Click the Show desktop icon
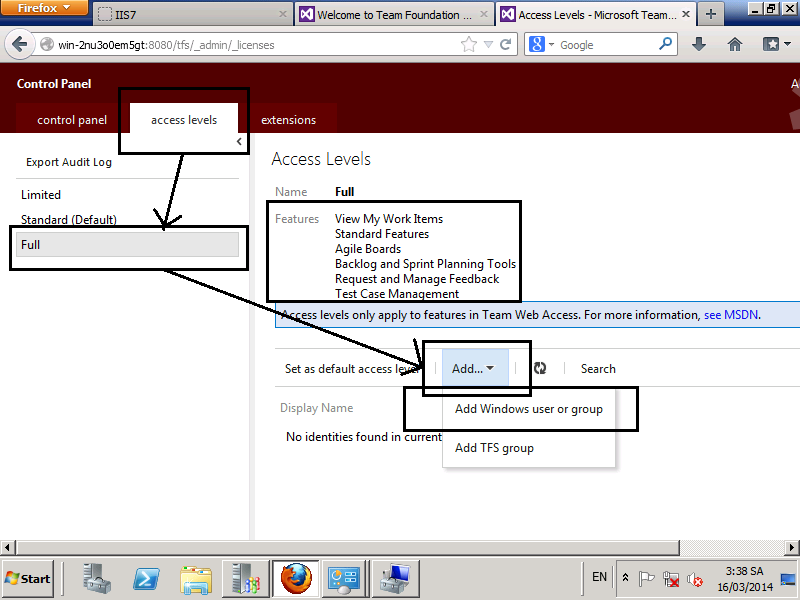The height and width of the screenshot is (600, 800). click(788, 579)
